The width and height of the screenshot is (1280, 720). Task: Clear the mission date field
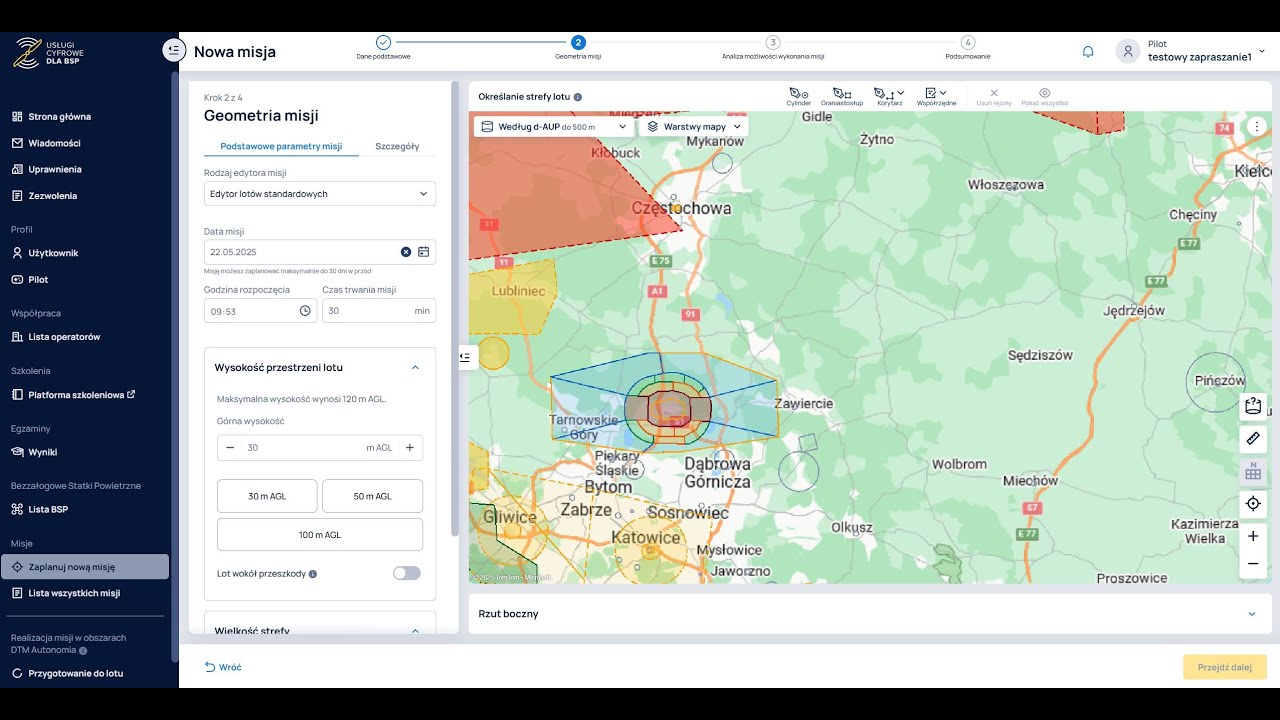(406, 252)
